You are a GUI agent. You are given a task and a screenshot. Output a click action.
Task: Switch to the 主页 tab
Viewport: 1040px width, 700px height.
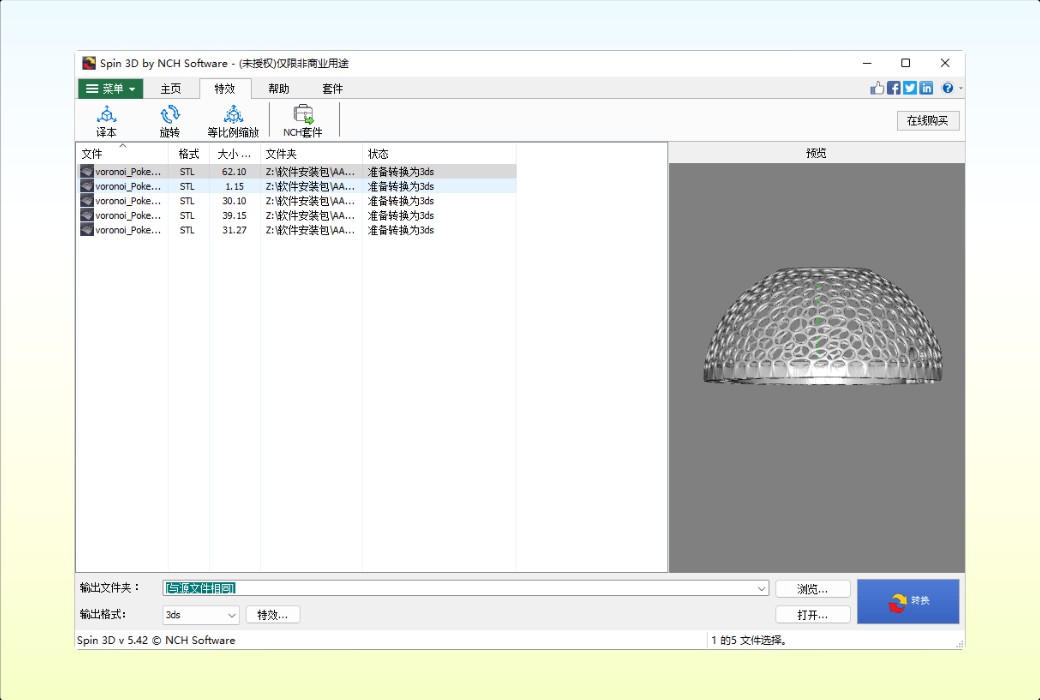tap(170, 88)
